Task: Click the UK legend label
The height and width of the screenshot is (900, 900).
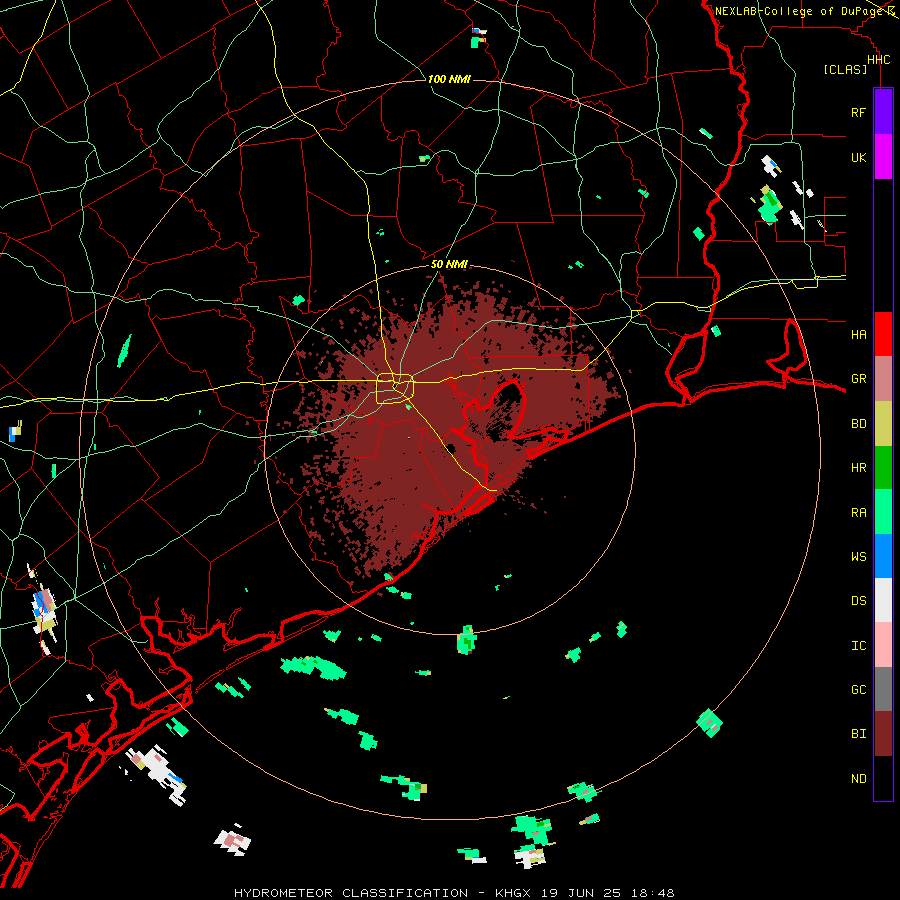Action: click(x=858, y=157)
